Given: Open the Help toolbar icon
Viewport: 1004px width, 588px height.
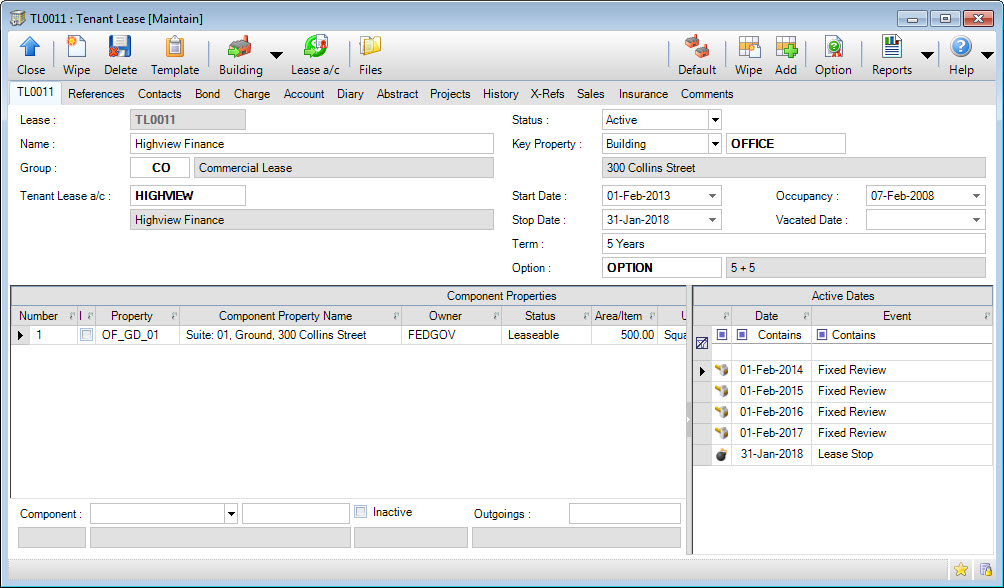Looking at the screenshot, I should 960,47.
